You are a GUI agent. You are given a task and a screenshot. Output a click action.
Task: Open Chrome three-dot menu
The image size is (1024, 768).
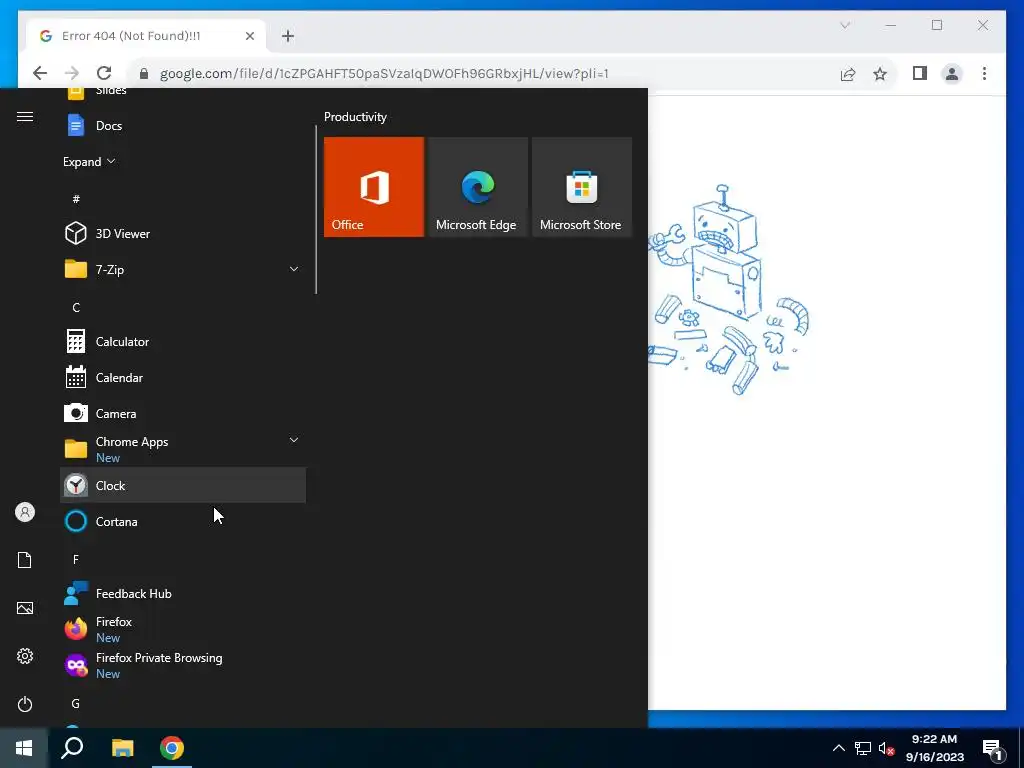point(984,73)
